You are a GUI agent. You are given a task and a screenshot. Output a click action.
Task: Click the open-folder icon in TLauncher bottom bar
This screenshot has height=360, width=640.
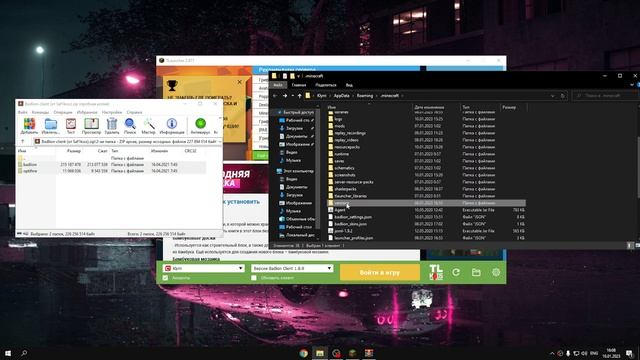click(x=476, y=272)
